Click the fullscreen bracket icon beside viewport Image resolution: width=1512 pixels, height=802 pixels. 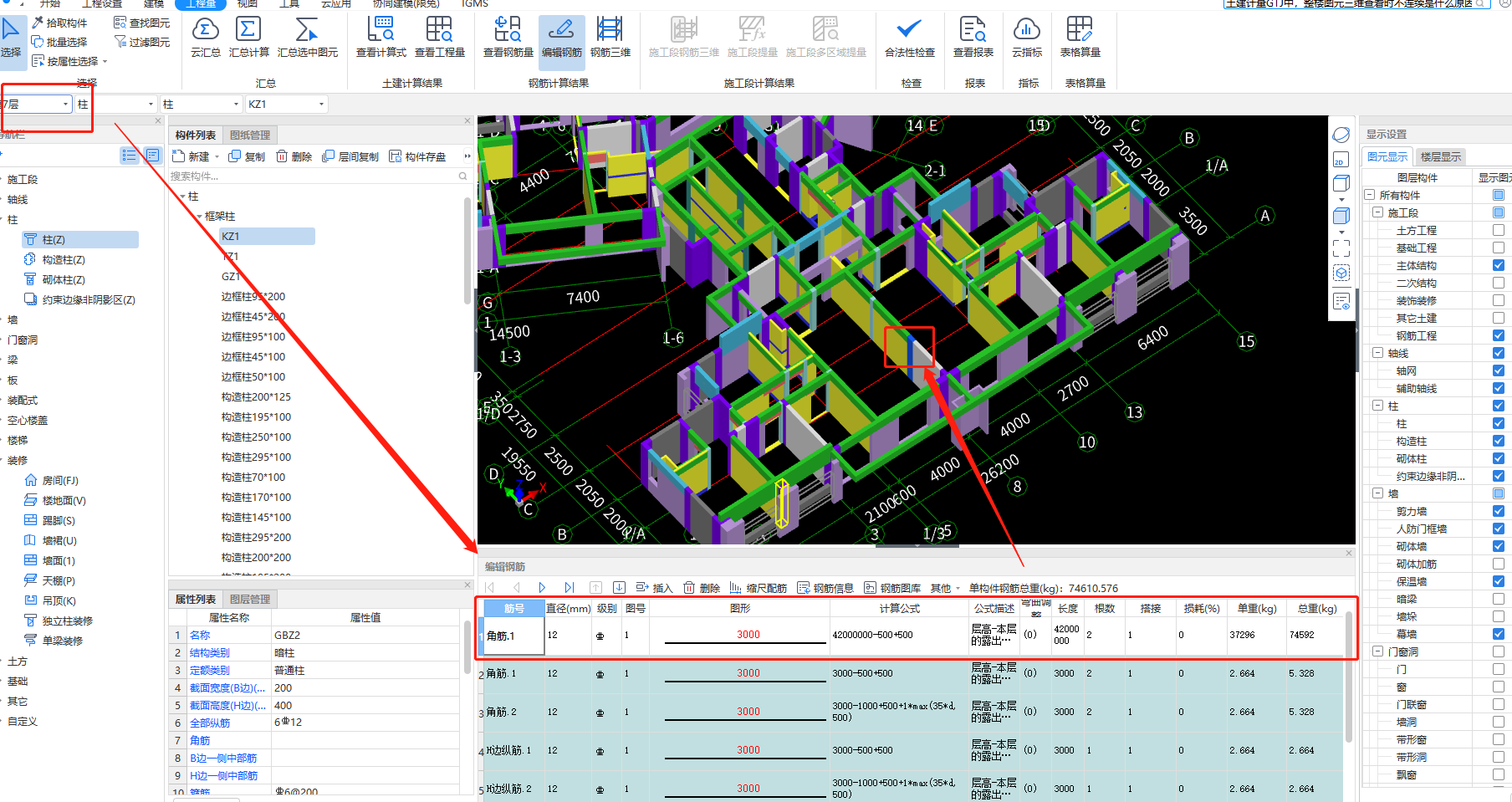point(1341,248)
